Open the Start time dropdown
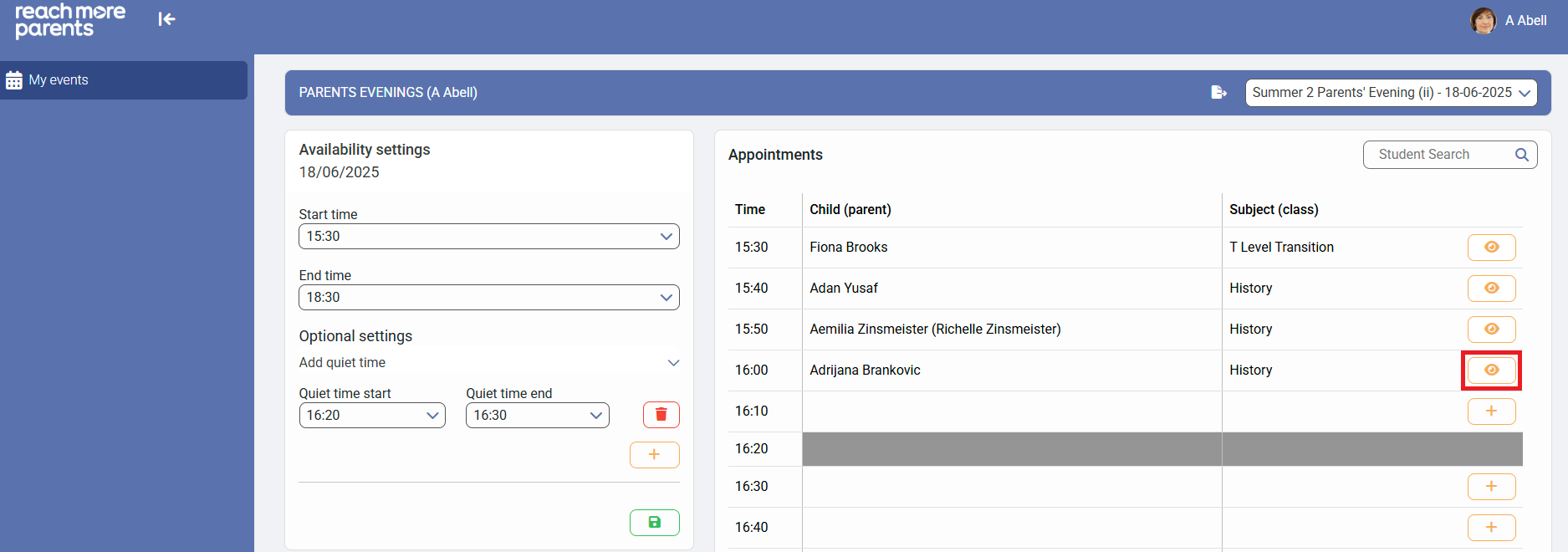This screenshot has height=552, width=1568. (488, 237)
